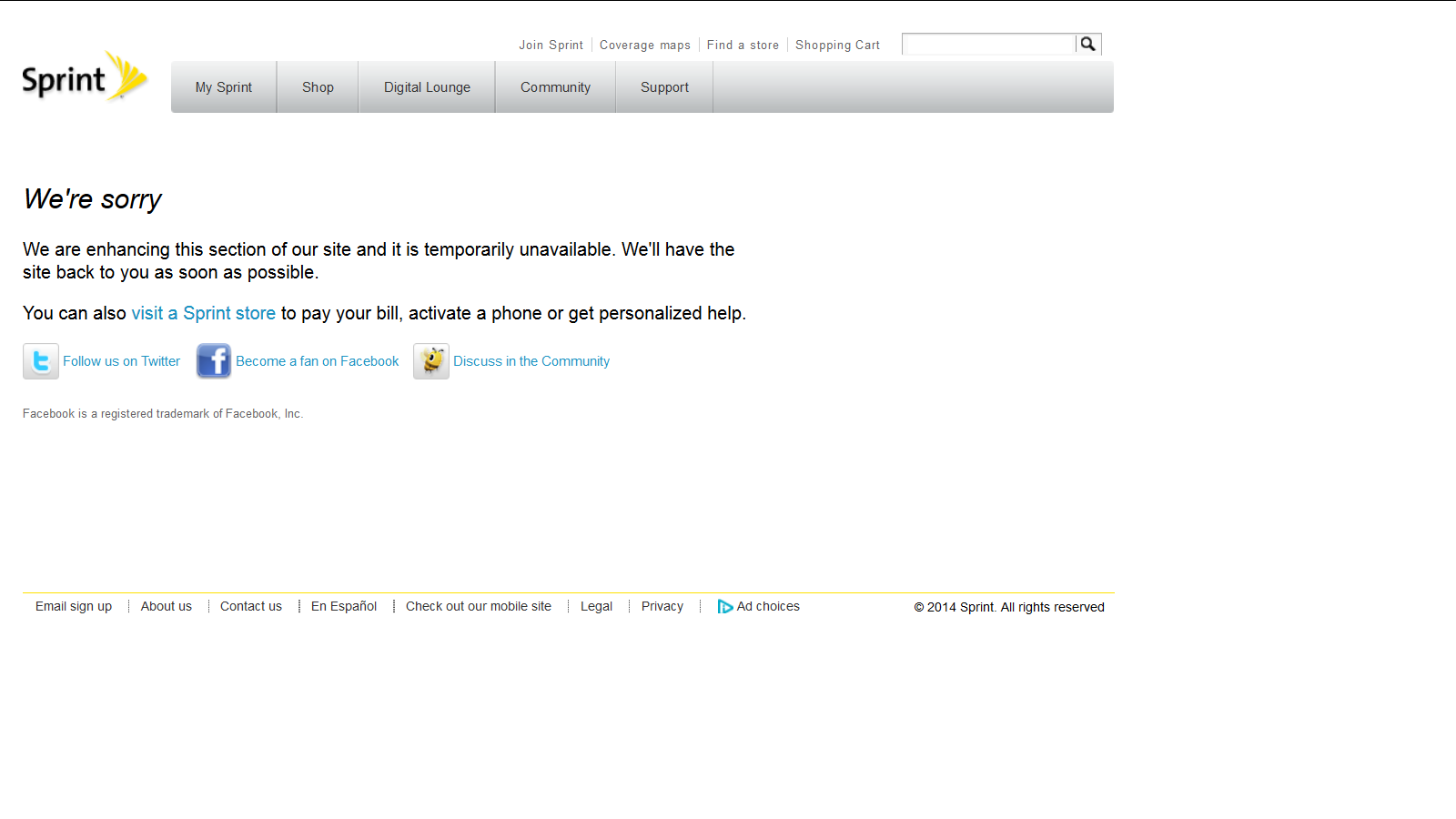Click the Facebook registered trademark notice

[x=163, y=414]
